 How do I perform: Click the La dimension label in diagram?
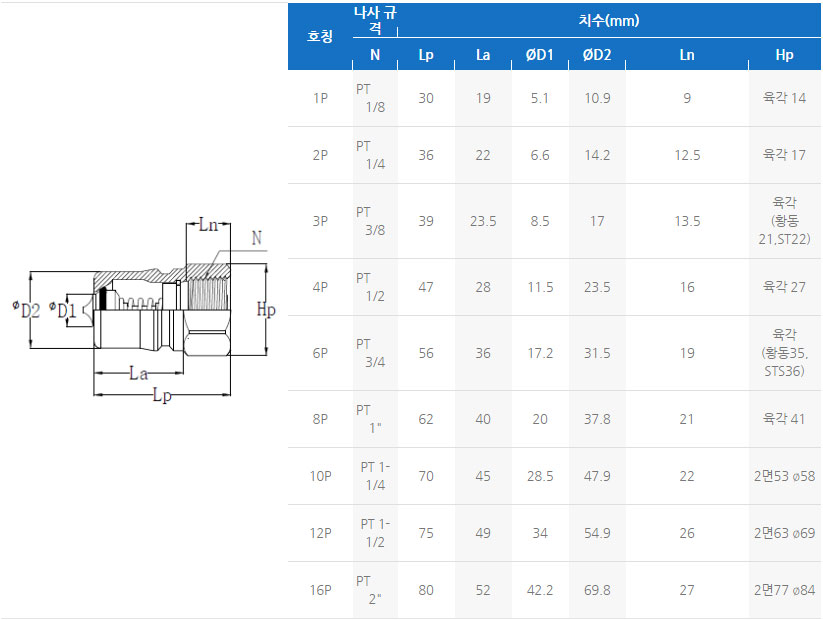click(x=139, y=373)
